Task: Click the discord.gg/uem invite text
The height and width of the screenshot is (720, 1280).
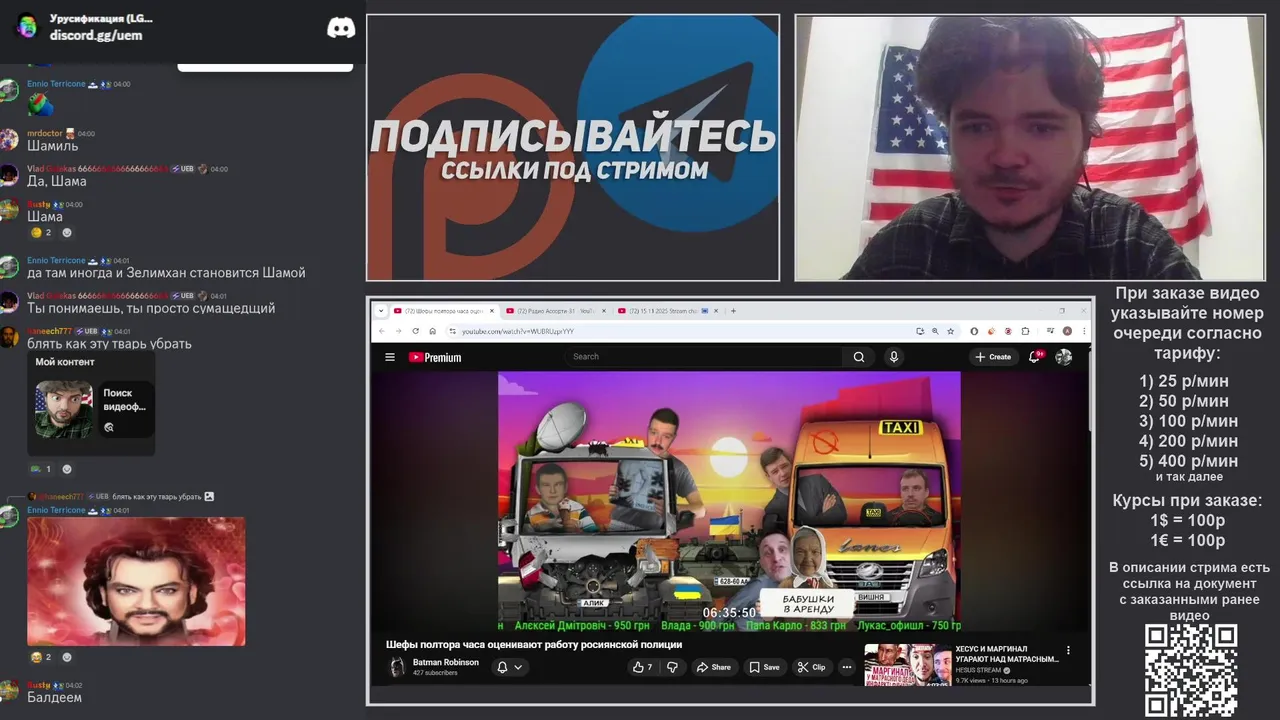Action: 96,35
